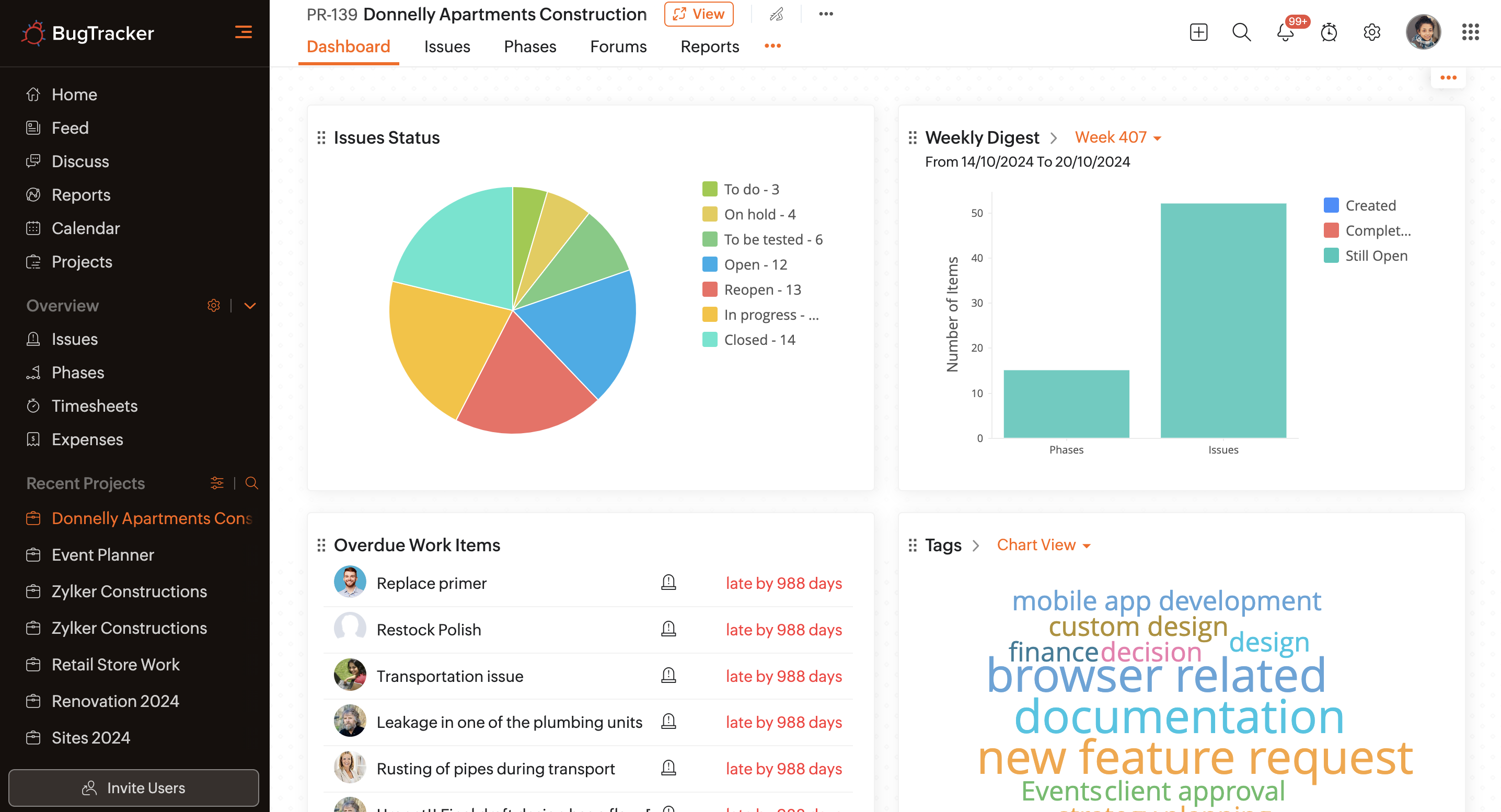Click the Overview settings gear icon
The image size is (1501, 812).
(x=213, y=305)
